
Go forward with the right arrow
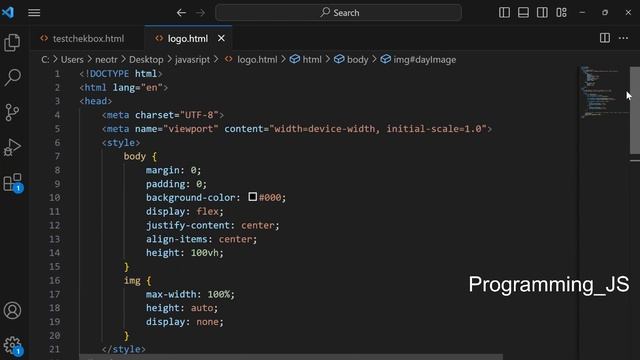coord(200,13)
